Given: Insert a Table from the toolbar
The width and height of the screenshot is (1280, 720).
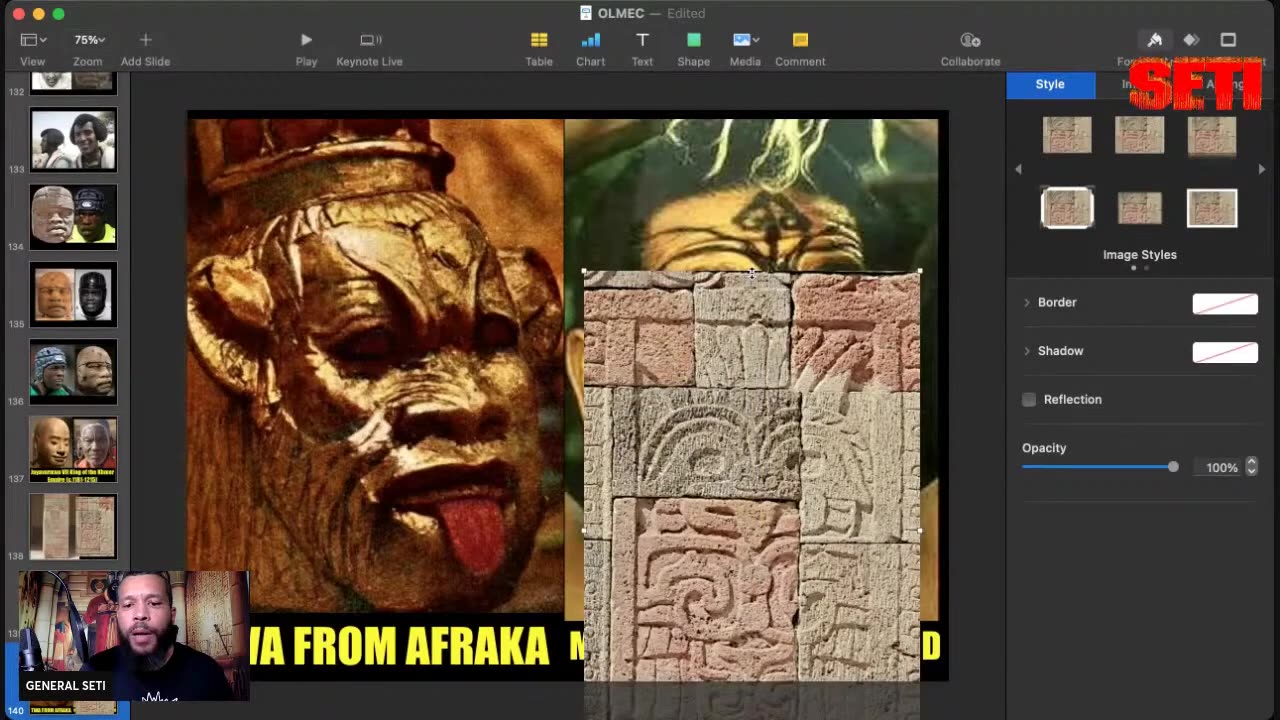Looking at the screenshot, I should [x=539, y=40].
